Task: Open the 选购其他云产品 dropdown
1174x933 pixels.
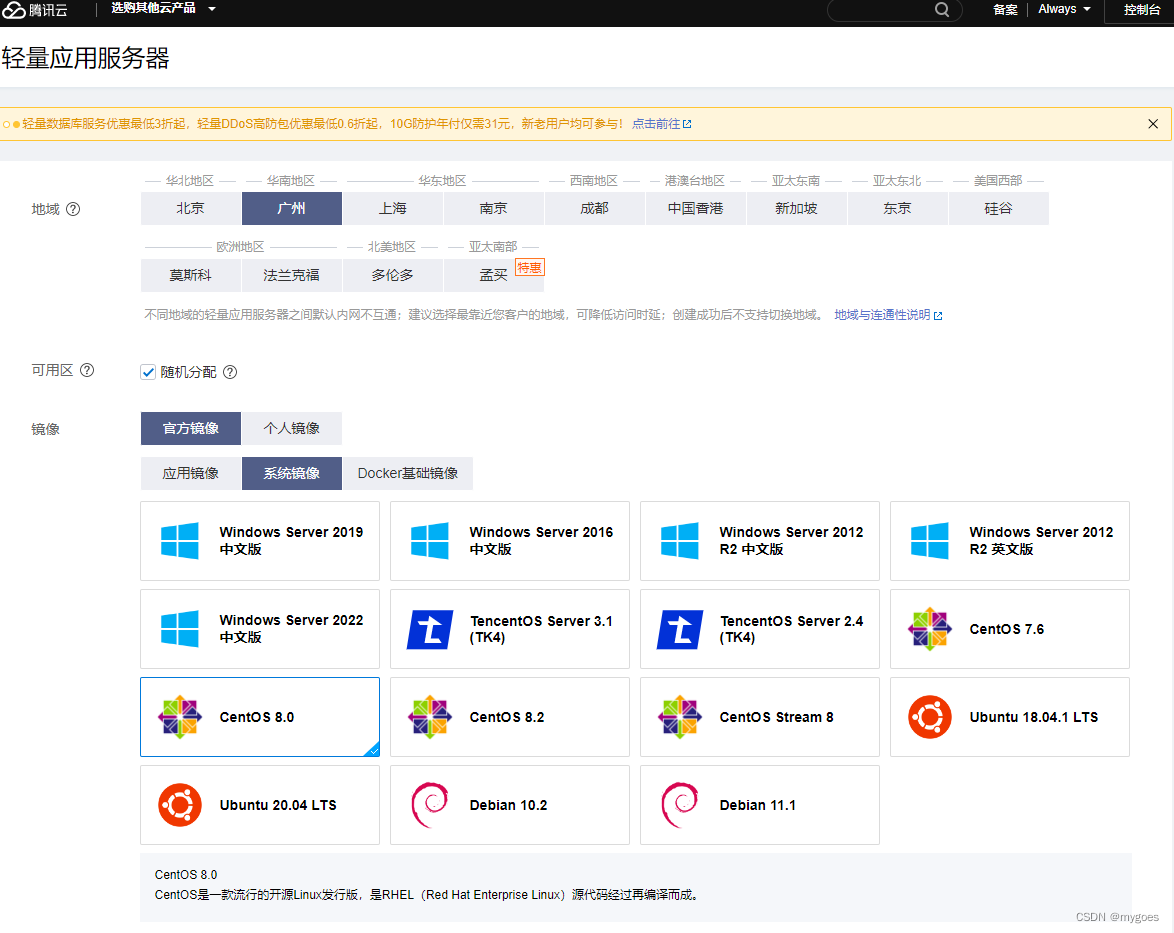Action: click(x=163, y=9)
